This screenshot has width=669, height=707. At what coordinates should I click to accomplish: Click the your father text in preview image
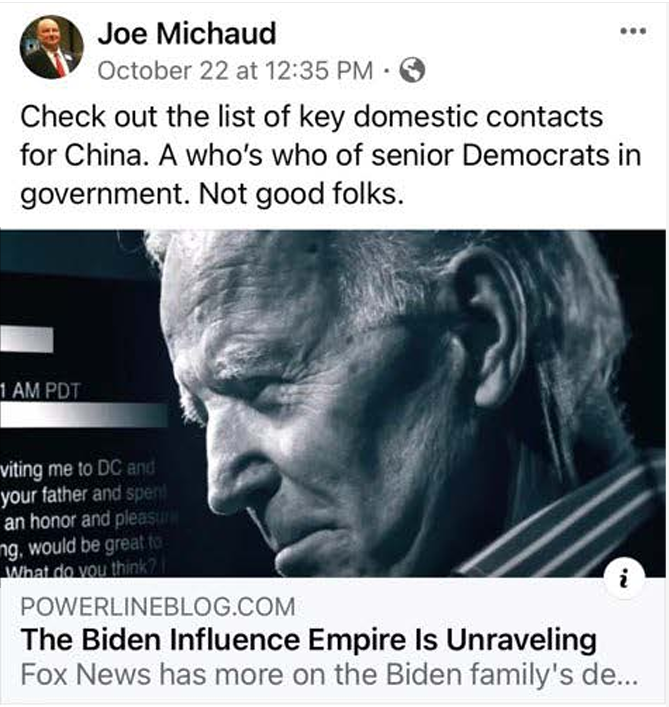(45, 496)
